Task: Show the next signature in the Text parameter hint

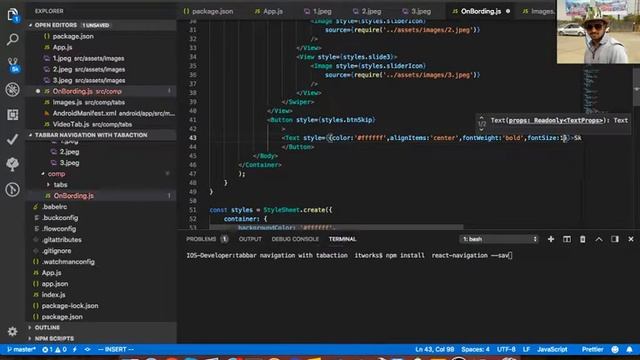Action: tap(482, 129)
